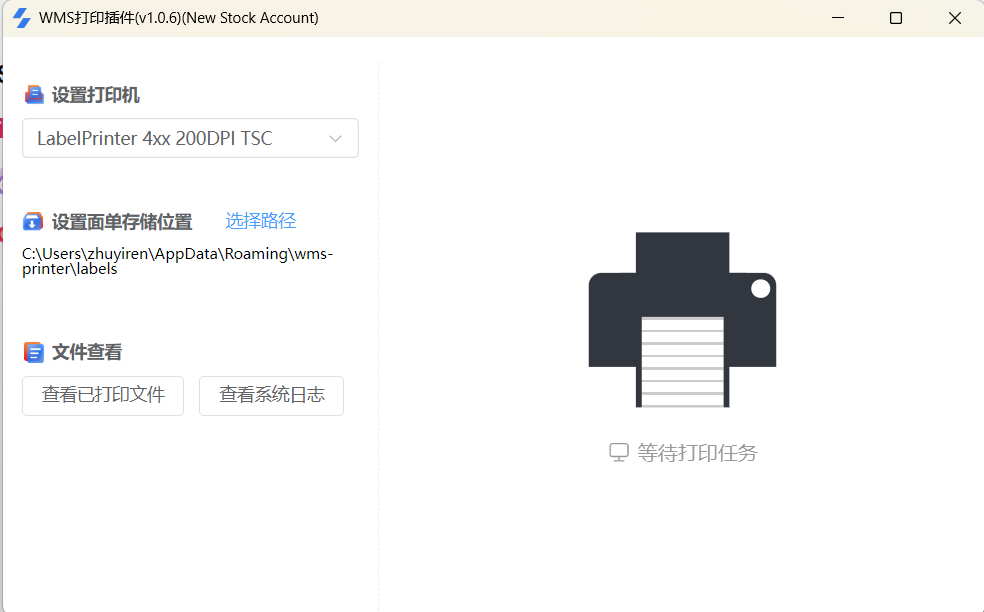Maximize the WMS print plugin window
The image size is (984, 612).
click(896, 18)
